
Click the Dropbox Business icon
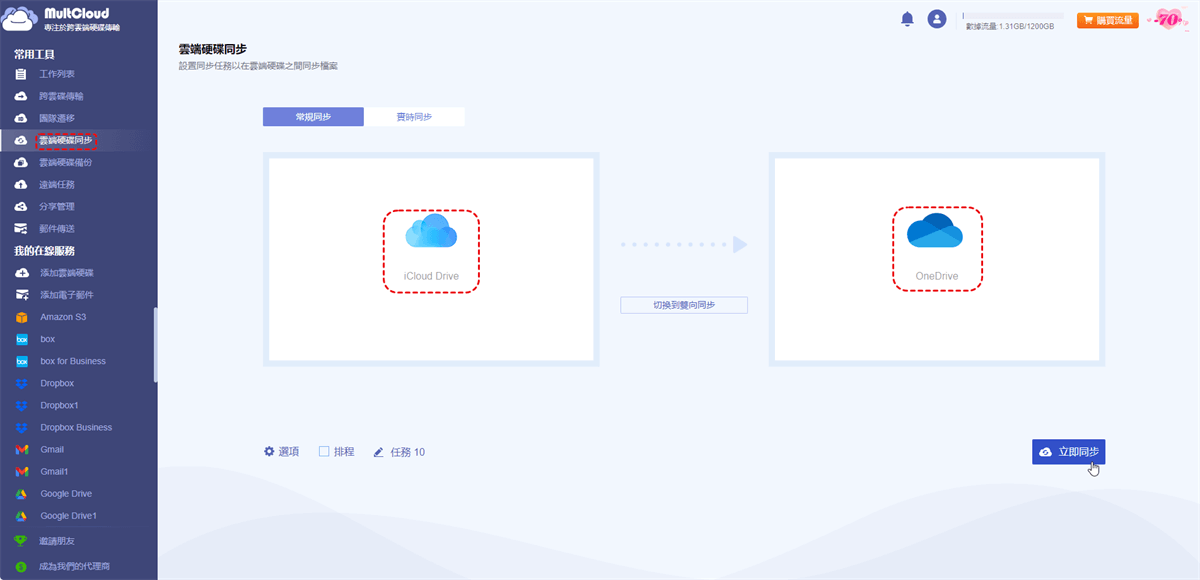pyautogui.click(x=21, y=427)
